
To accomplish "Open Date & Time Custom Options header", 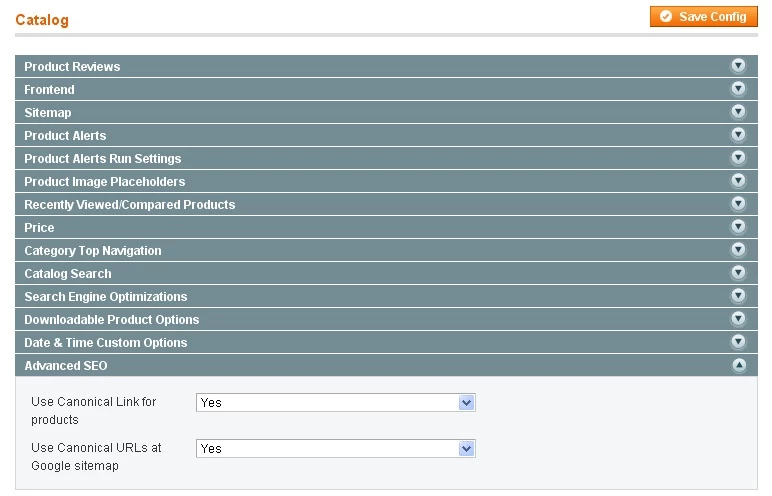I will (386, 342).
